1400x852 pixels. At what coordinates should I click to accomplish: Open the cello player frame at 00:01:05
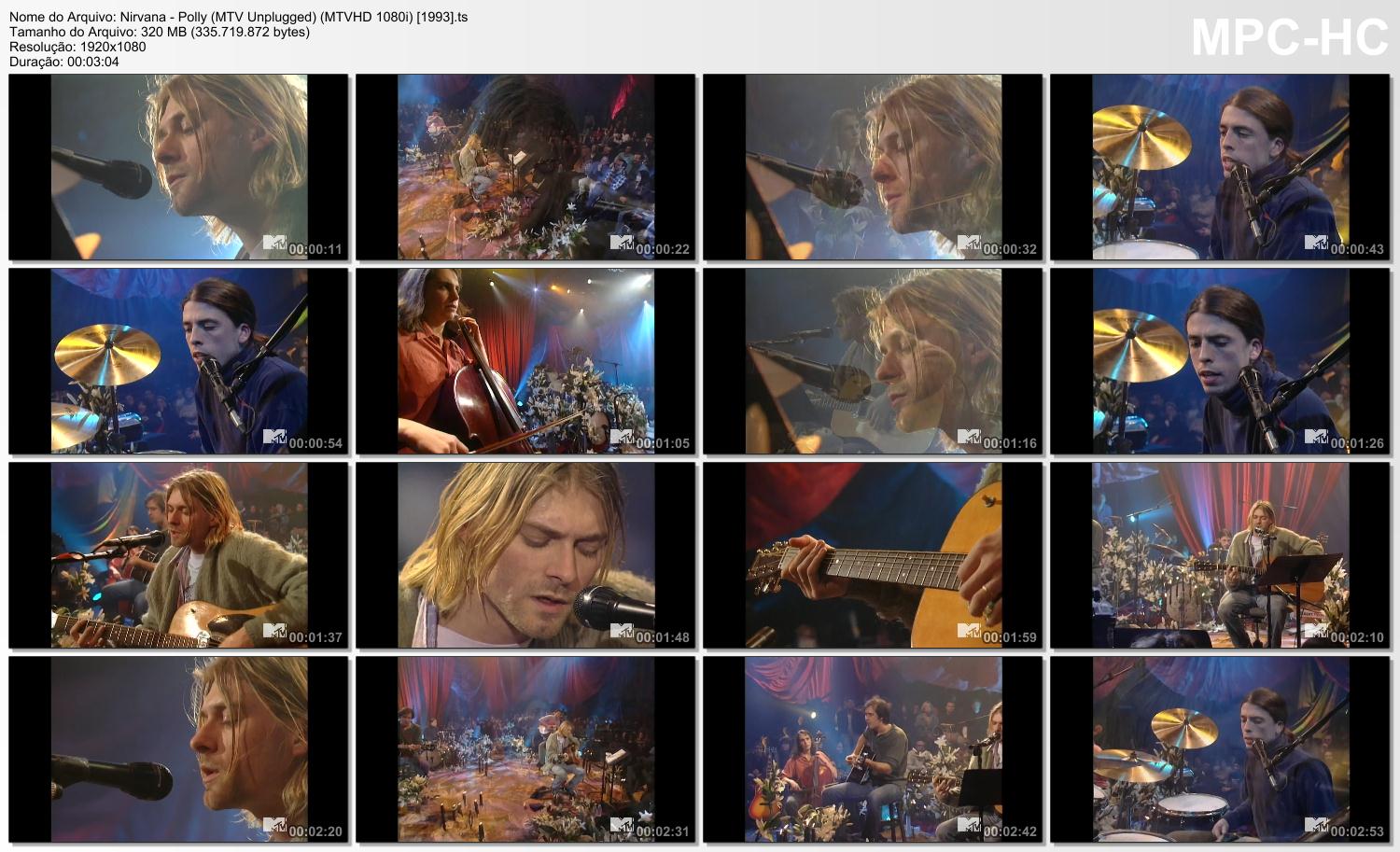(525, 361)
